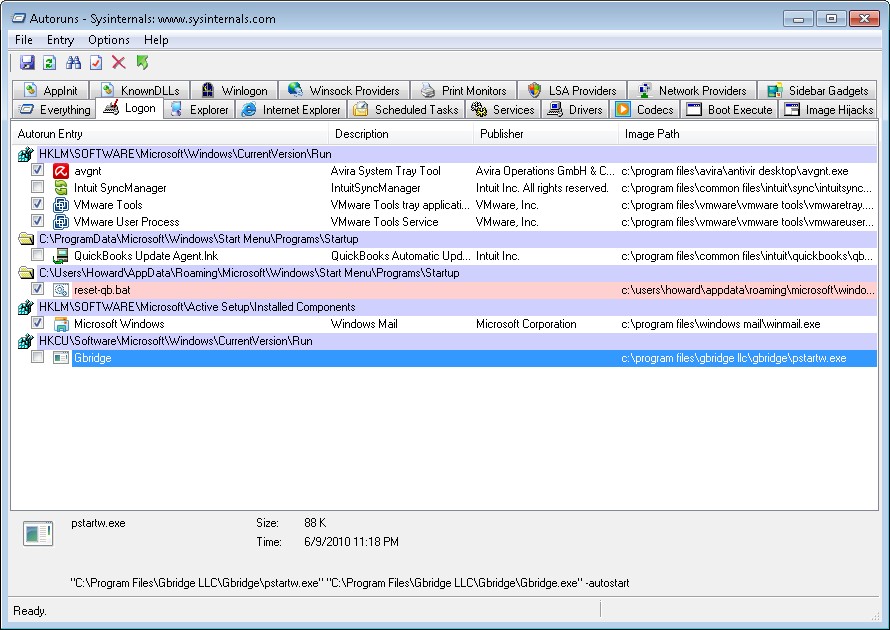This screenshot has height=630, width=890.
Task: Open the Boot Execute tab
Action: point(729,110)
